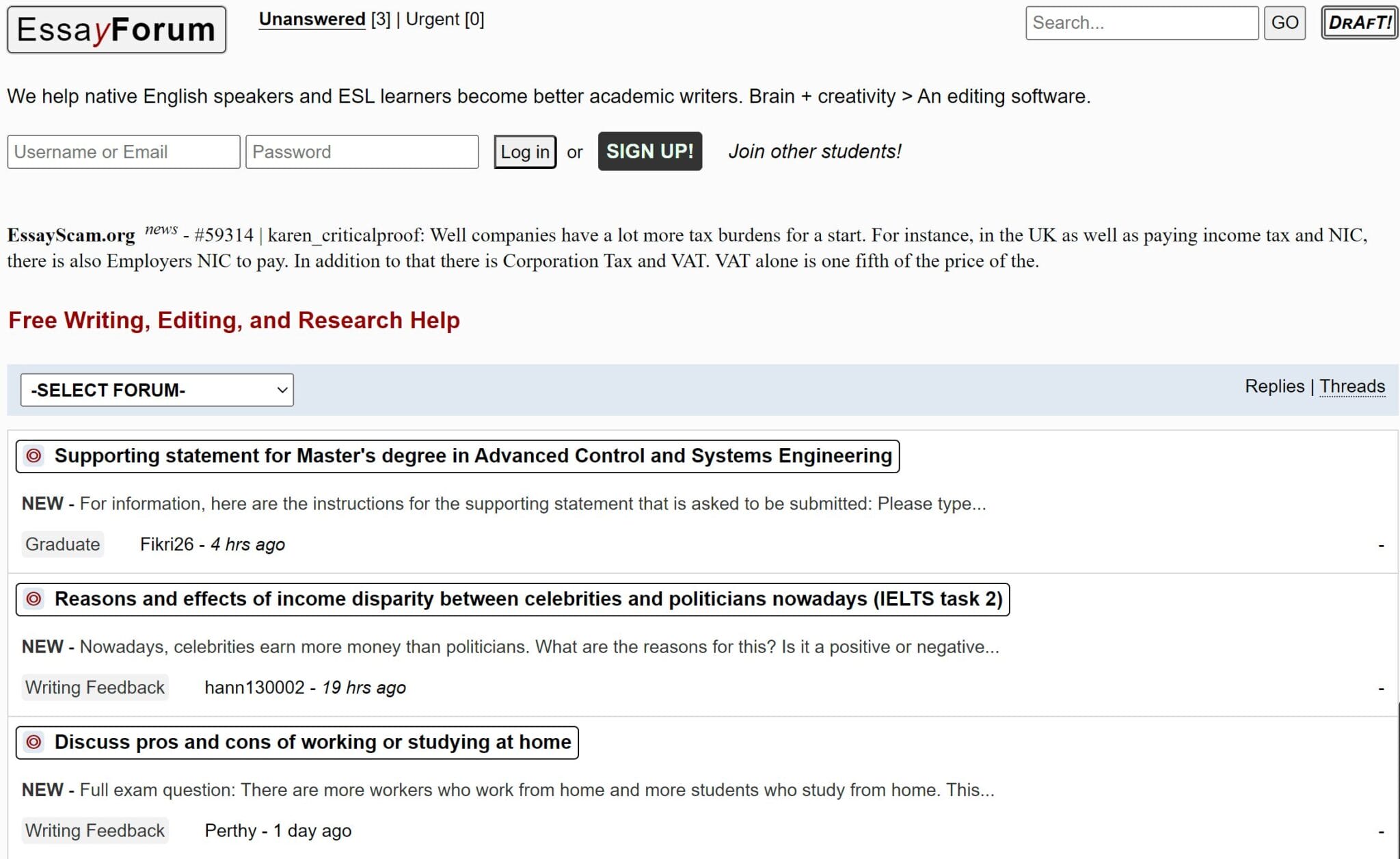Open the DRAFT! button
The height and width of the screenshot is (859, 1400).
coord(1358,23)
